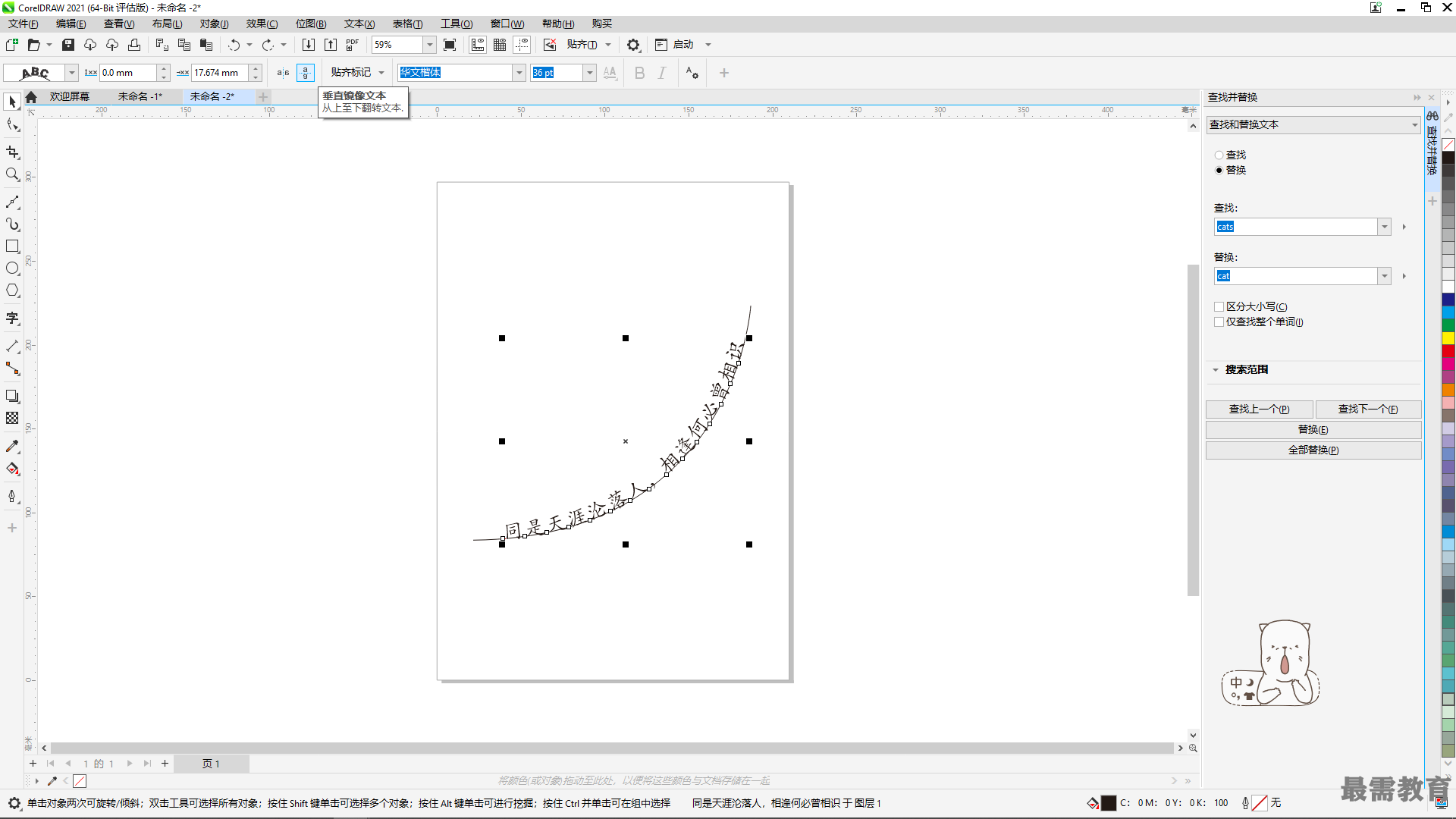The width and height of the screenshot is (1456, 819).
Task: Open the 替换 field dropdown arrow
Action: pyautogui.click(x=1385, y=276)
